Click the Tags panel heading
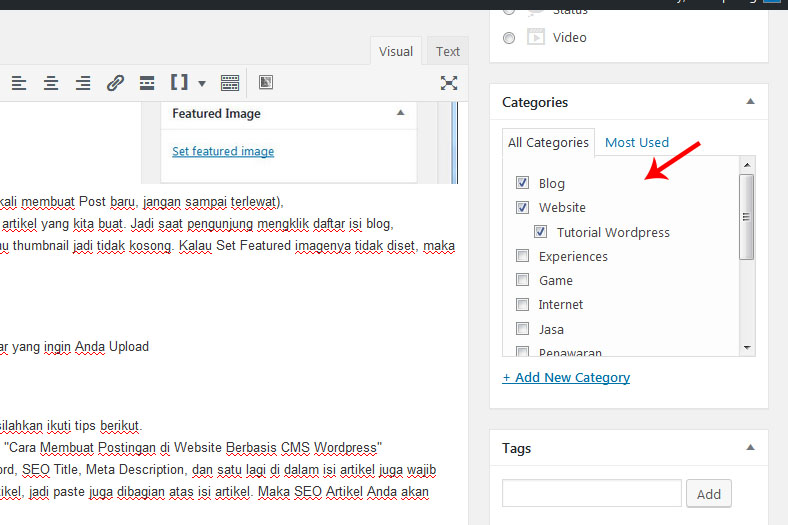This screenshot has height=525, width=788. (516, 448)
